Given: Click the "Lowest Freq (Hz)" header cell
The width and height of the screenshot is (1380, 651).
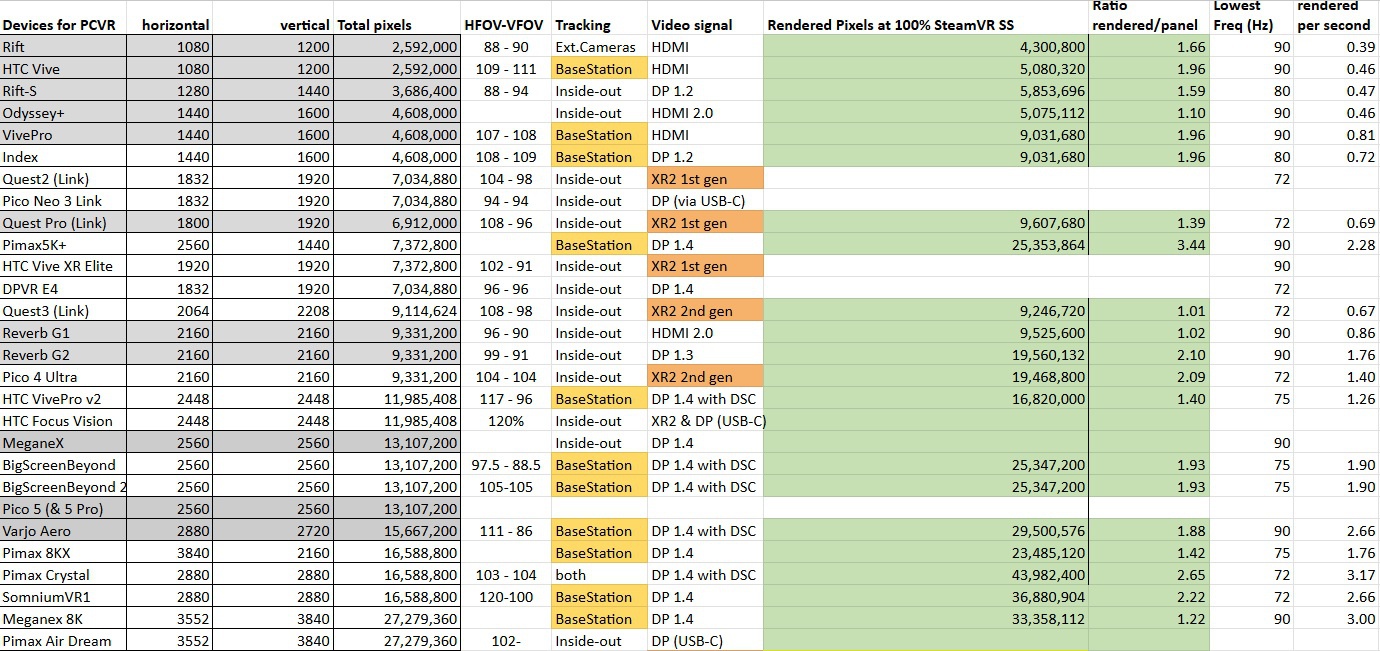Looking at the screenshot, I should 1252,17.
